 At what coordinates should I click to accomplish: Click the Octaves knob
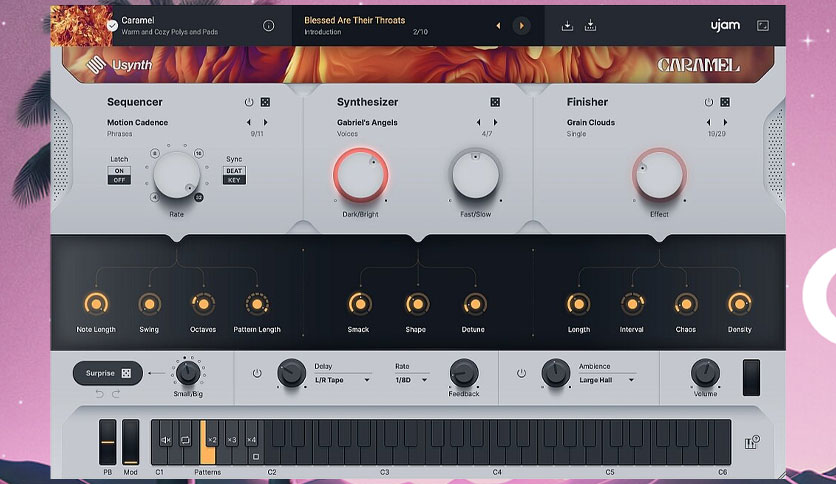coord(203,304)
